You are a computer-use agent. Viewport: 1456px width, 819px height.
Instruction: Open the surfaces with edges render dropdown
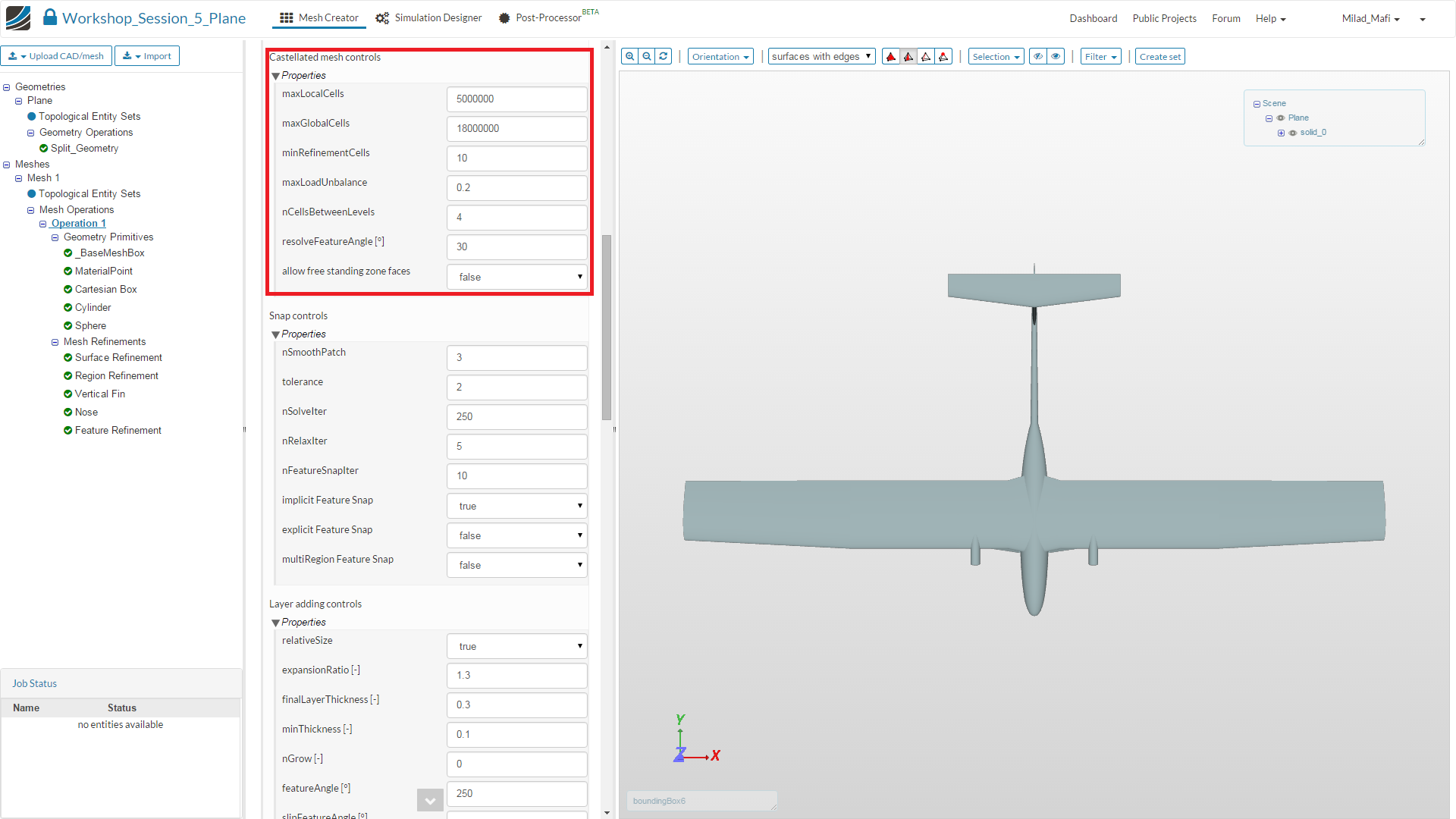click(x=821, y=57)
